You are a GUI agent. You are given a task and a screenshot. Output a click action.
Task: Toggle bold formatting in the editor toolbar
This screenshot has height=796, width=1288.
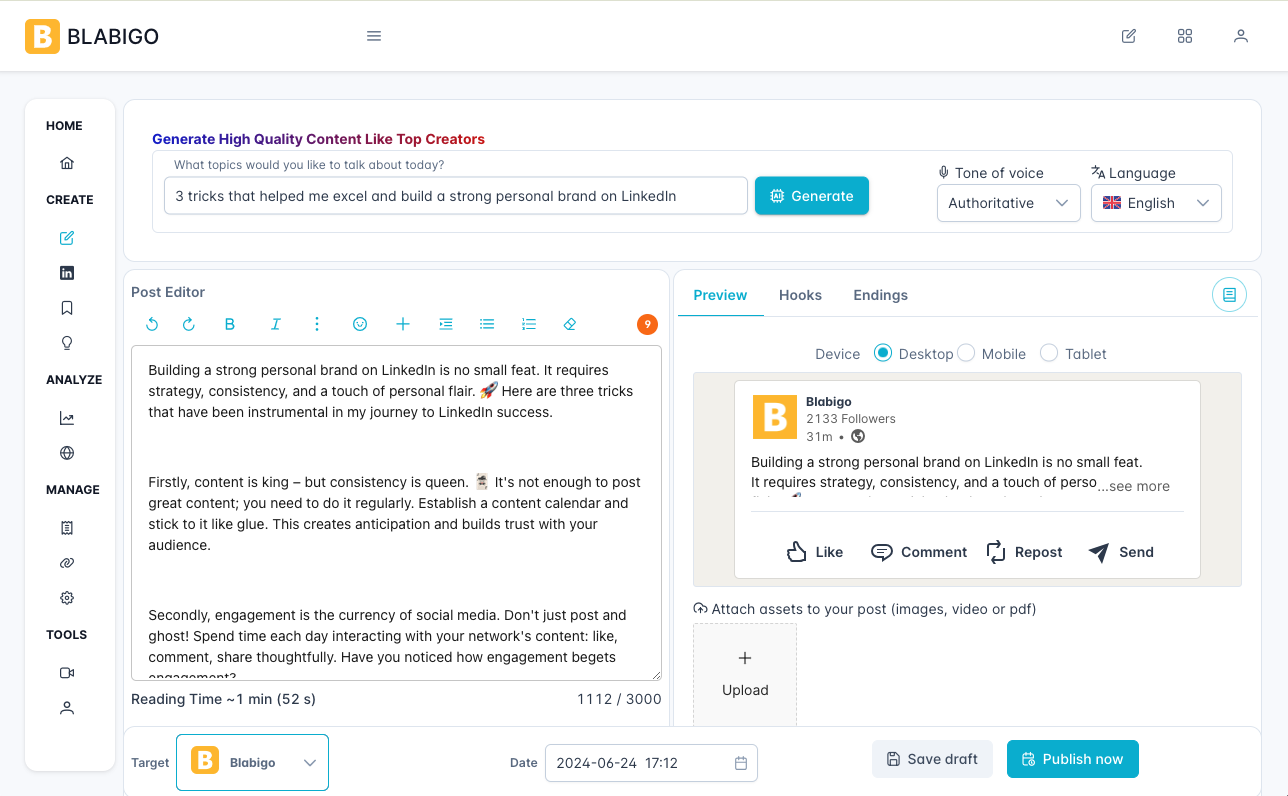tap(229, 324)
